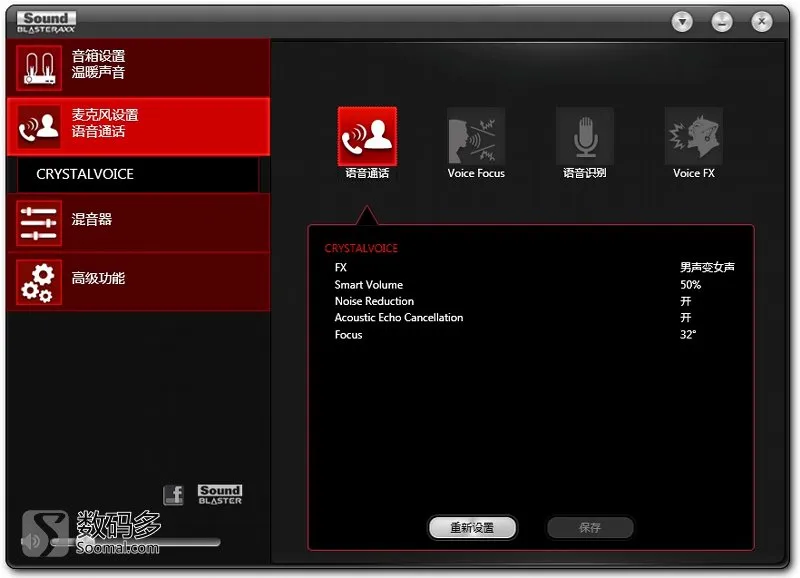Choose the Voice FX icon
This screenshot has height=578, width=800.
point(693,136)
